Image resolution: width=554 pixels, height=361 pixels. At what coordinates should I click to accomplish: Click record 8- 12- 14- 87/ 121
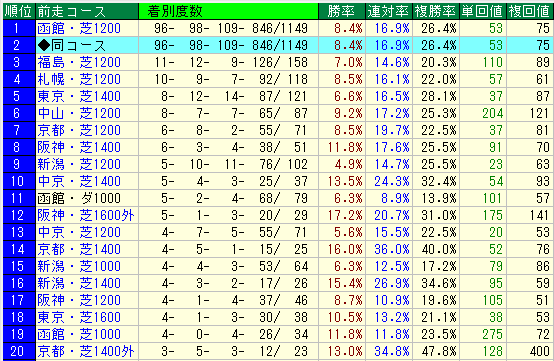[x=234, y=96]
